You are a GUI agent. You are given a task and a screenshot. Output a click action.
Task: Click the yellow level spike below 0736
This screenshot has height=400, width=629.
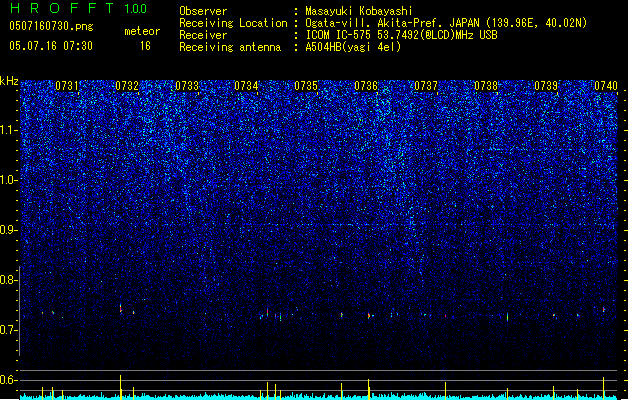369,389
